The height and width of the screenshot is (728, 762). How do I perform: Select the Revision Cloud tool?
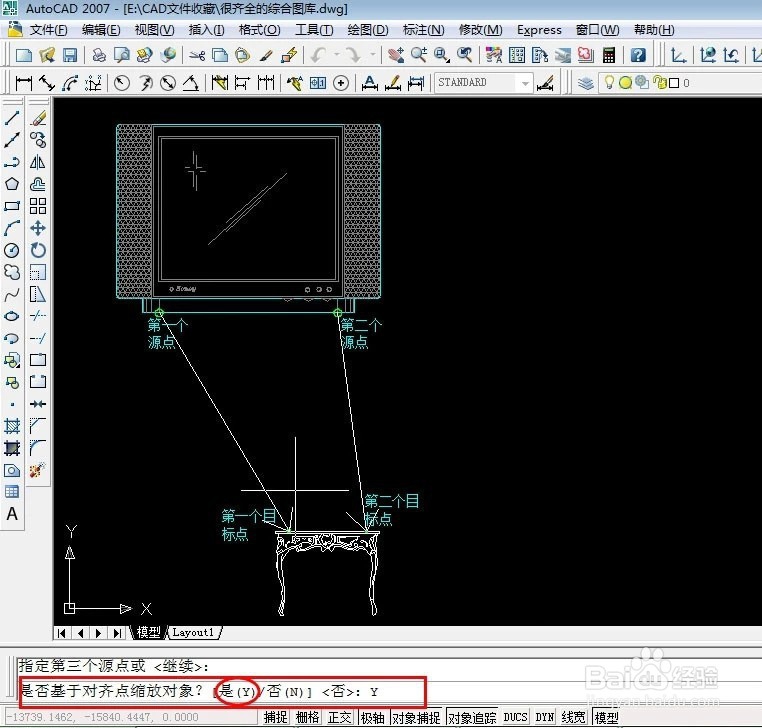click(x=12, y=272)
